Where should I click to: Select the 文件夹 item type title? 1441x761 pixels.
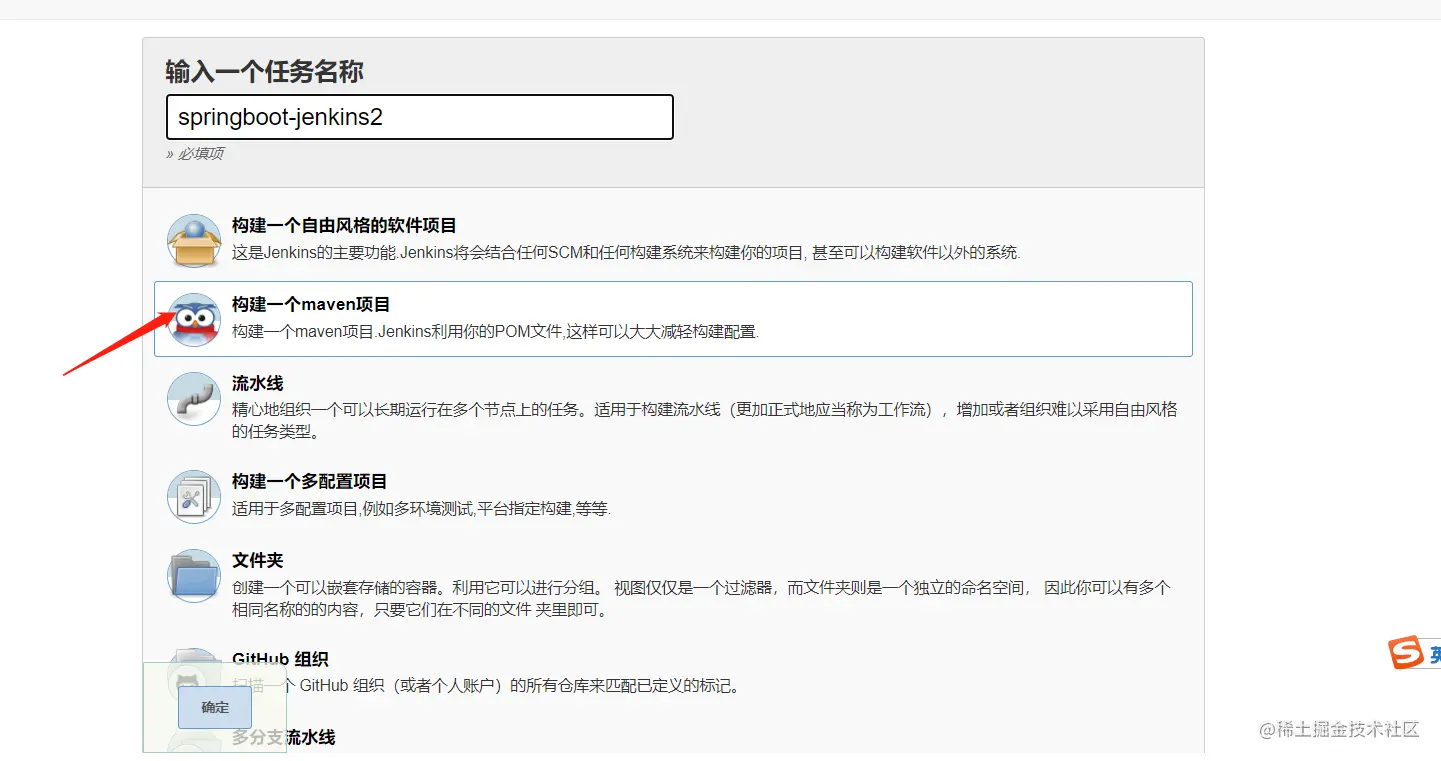(258, 561)
